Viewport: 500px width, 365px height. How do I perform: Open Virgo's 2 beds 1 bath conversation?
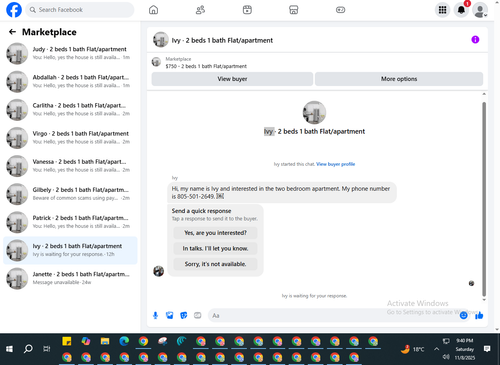click(70, 138)
